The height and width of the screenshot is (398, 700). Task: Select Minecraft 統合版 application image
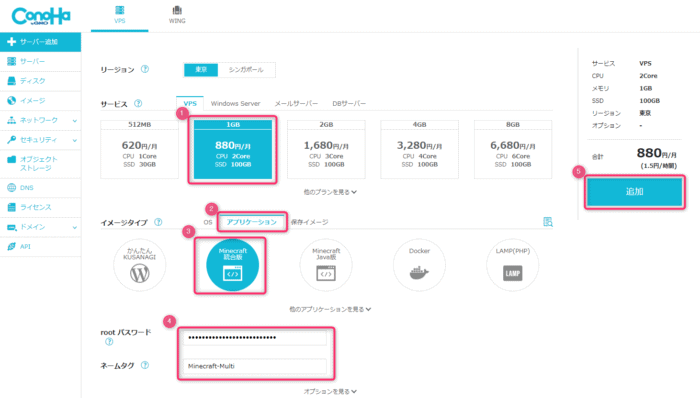233,265
